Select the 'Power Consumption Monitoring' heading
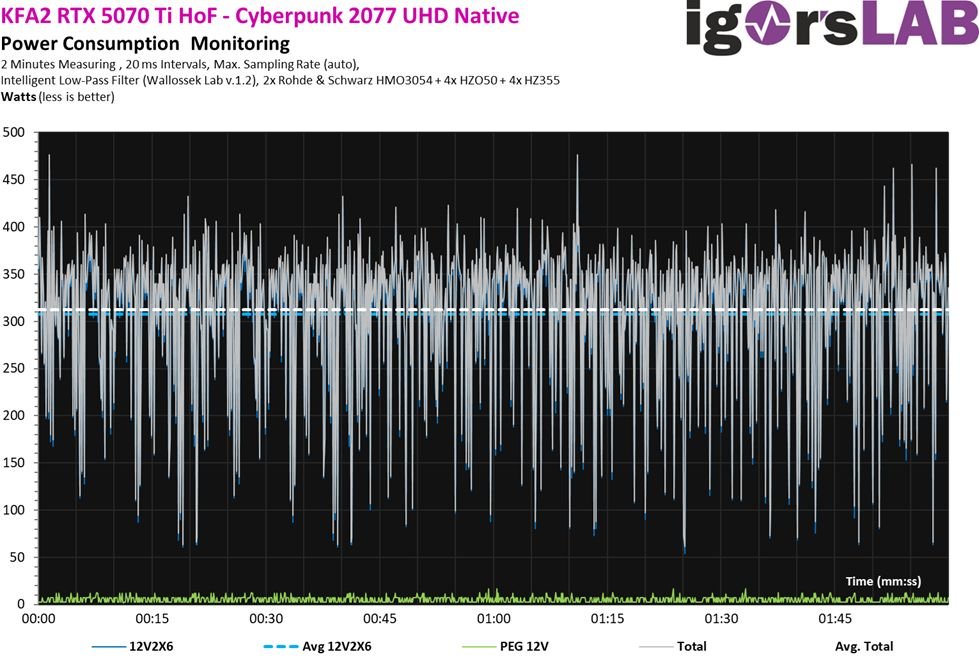979x659 pixels. [145, 44]
